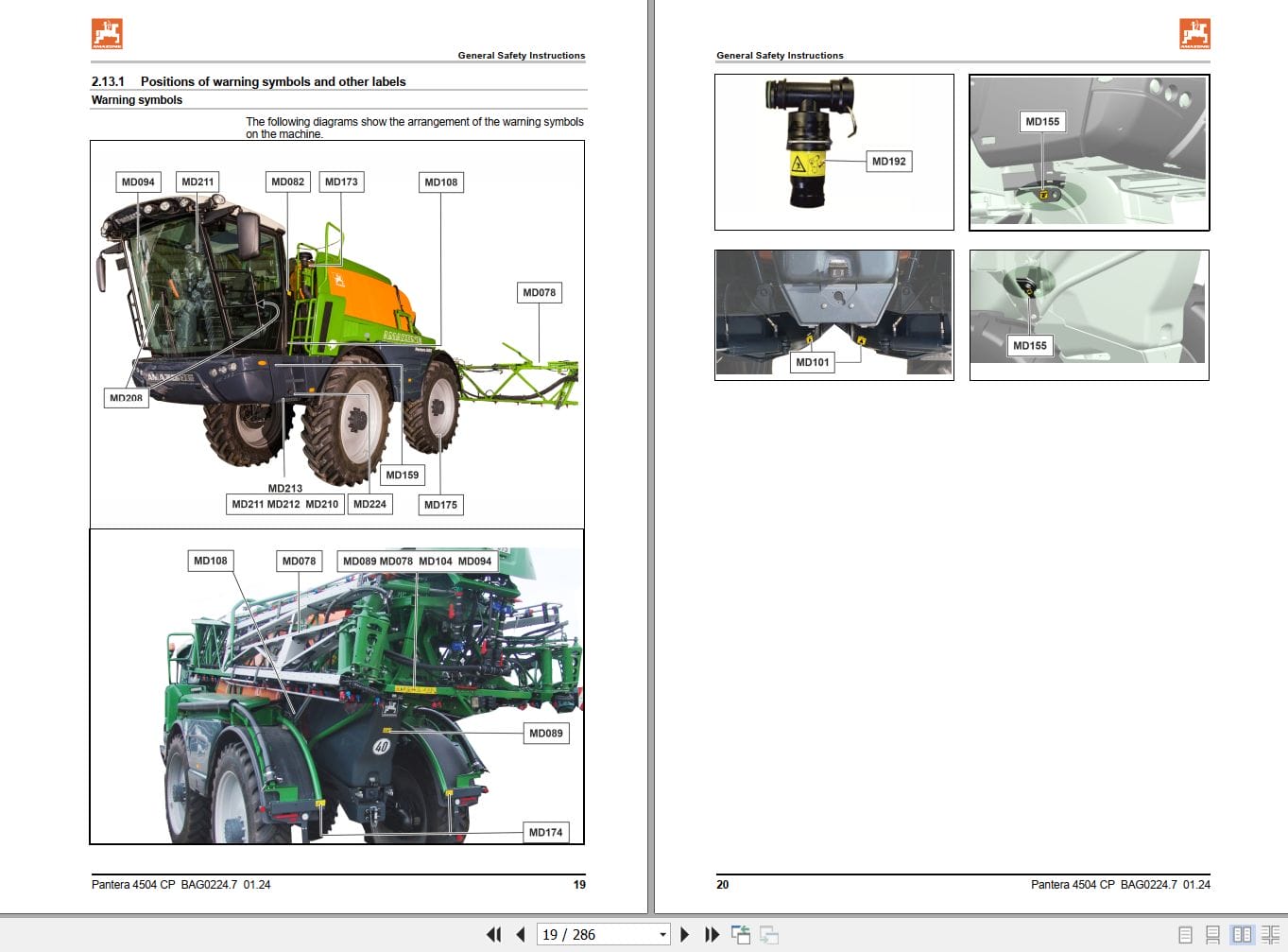Click the lower MD155 label
This screenshot has height=952, width=1288.
(1030, 345)
